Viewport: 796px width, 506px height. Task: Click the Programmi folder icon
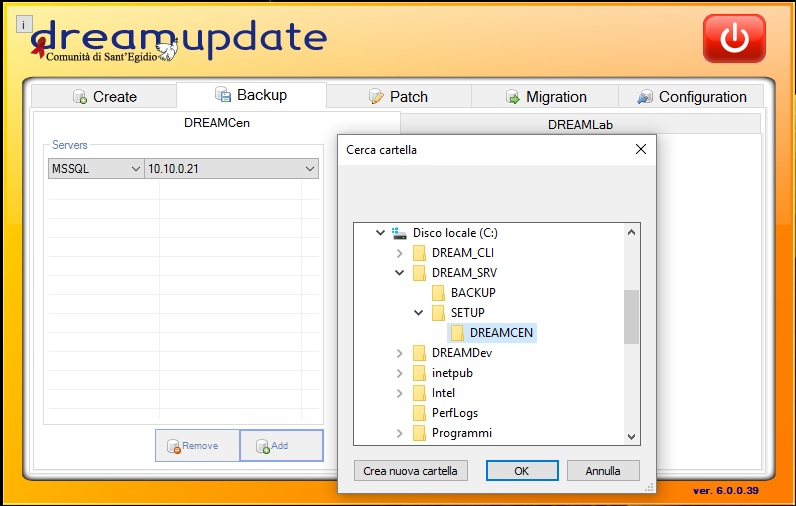coord(419,433)
